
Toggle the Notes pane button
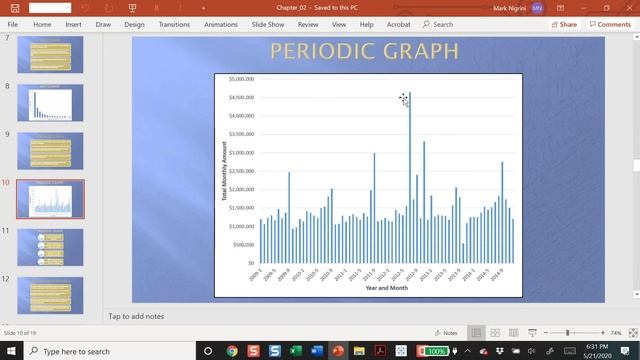pos(446,333)
